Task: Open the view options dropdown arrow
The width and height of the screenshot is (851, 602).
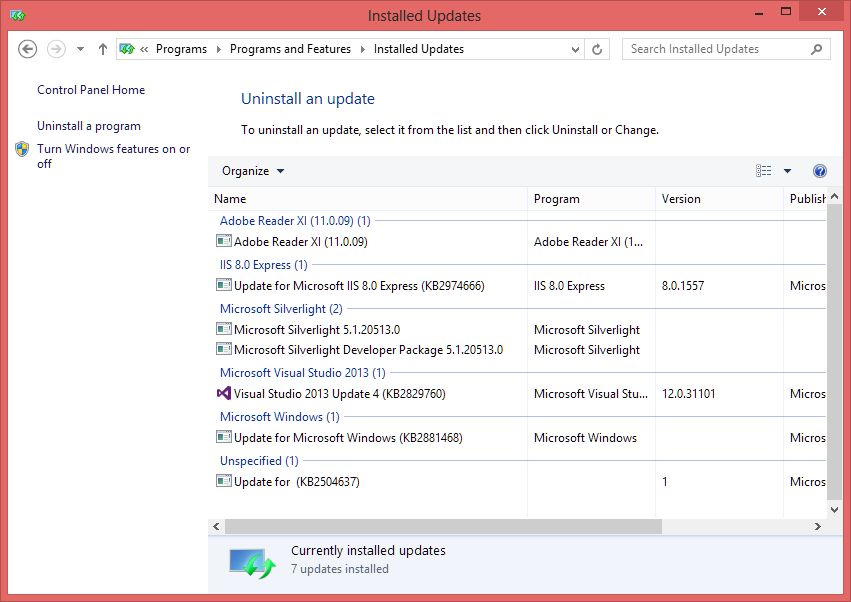Action: pyautogui.click(x=787, y=171)
